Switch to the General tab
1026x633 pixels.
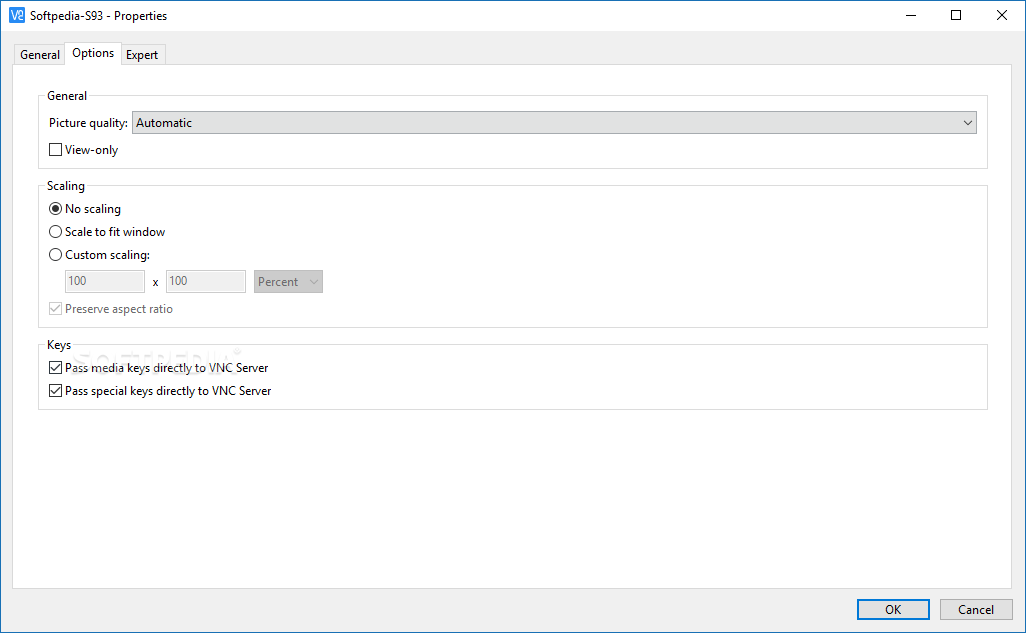39,55
